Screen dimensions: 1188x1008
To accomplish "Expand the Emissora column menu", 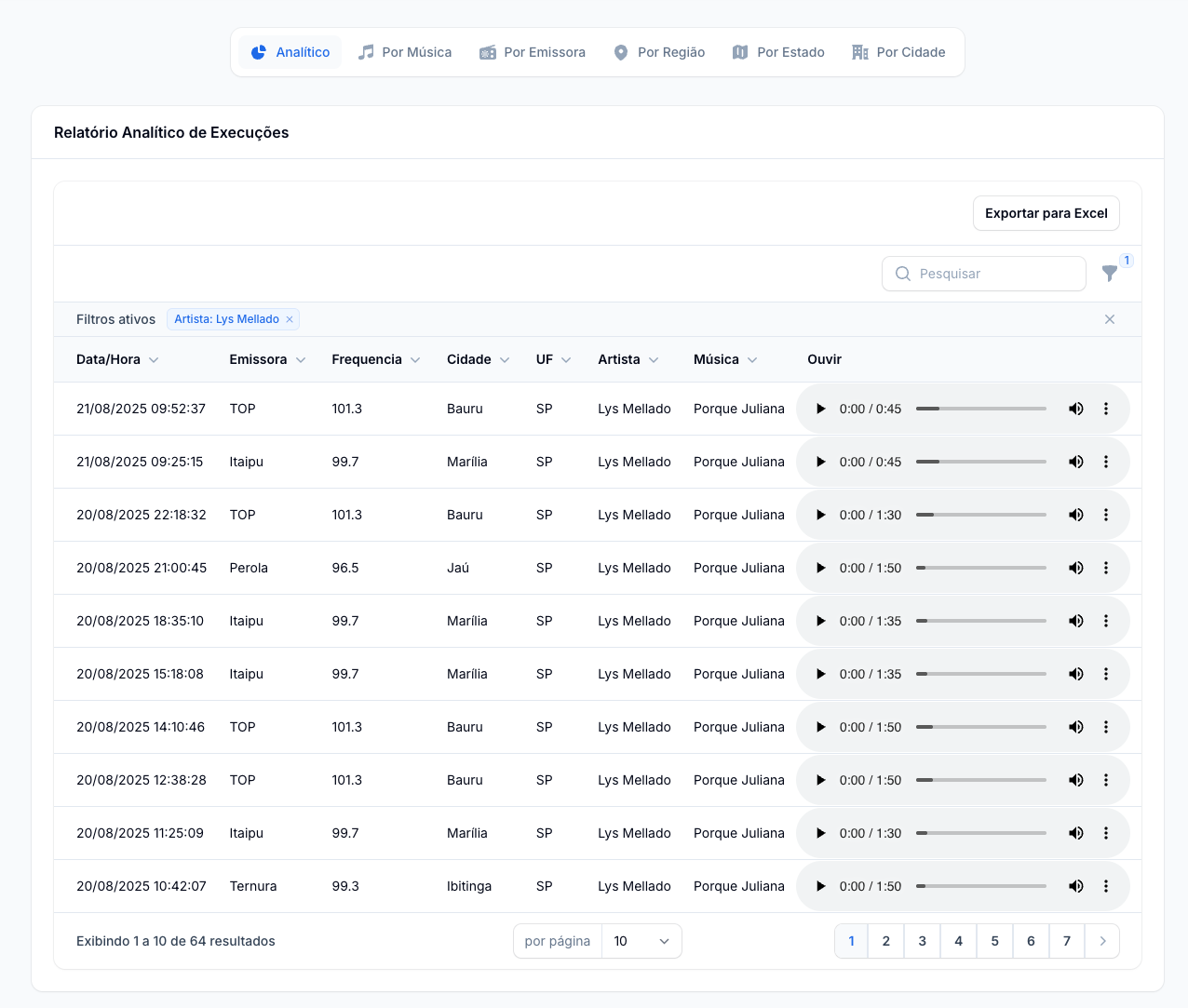I will click(x=301, y=360).
